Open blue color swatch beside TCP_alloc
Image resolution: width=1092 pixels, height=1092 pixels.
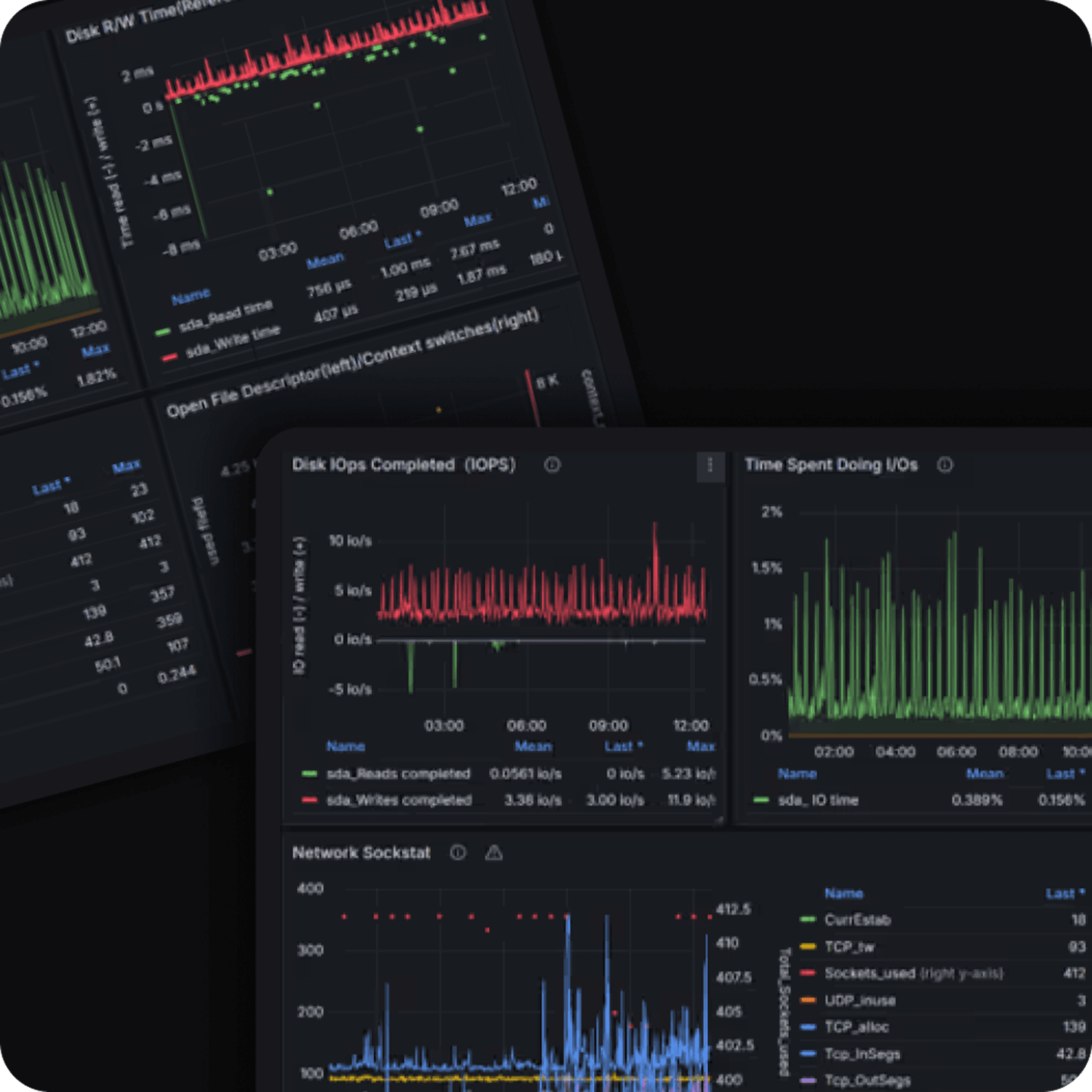click(x=807, y=1027)
